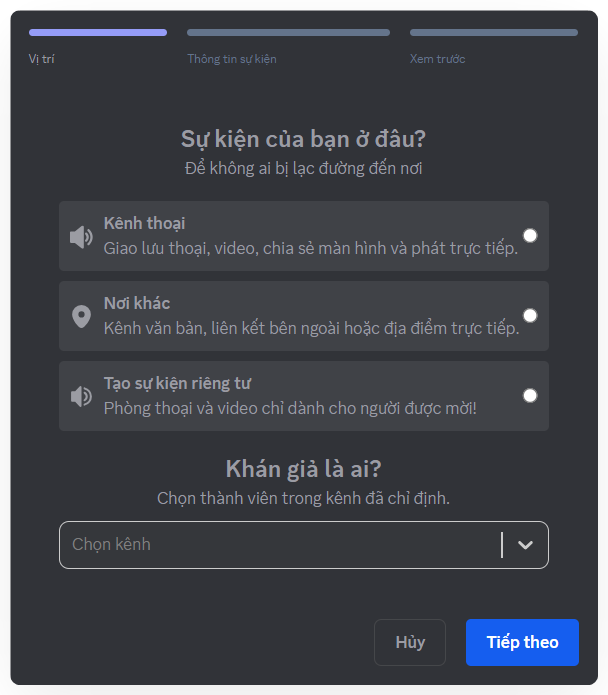The width and height of the screenshot is (608, 695).
Task: Select the Nơi khác radio button
Action: (530, 316)
